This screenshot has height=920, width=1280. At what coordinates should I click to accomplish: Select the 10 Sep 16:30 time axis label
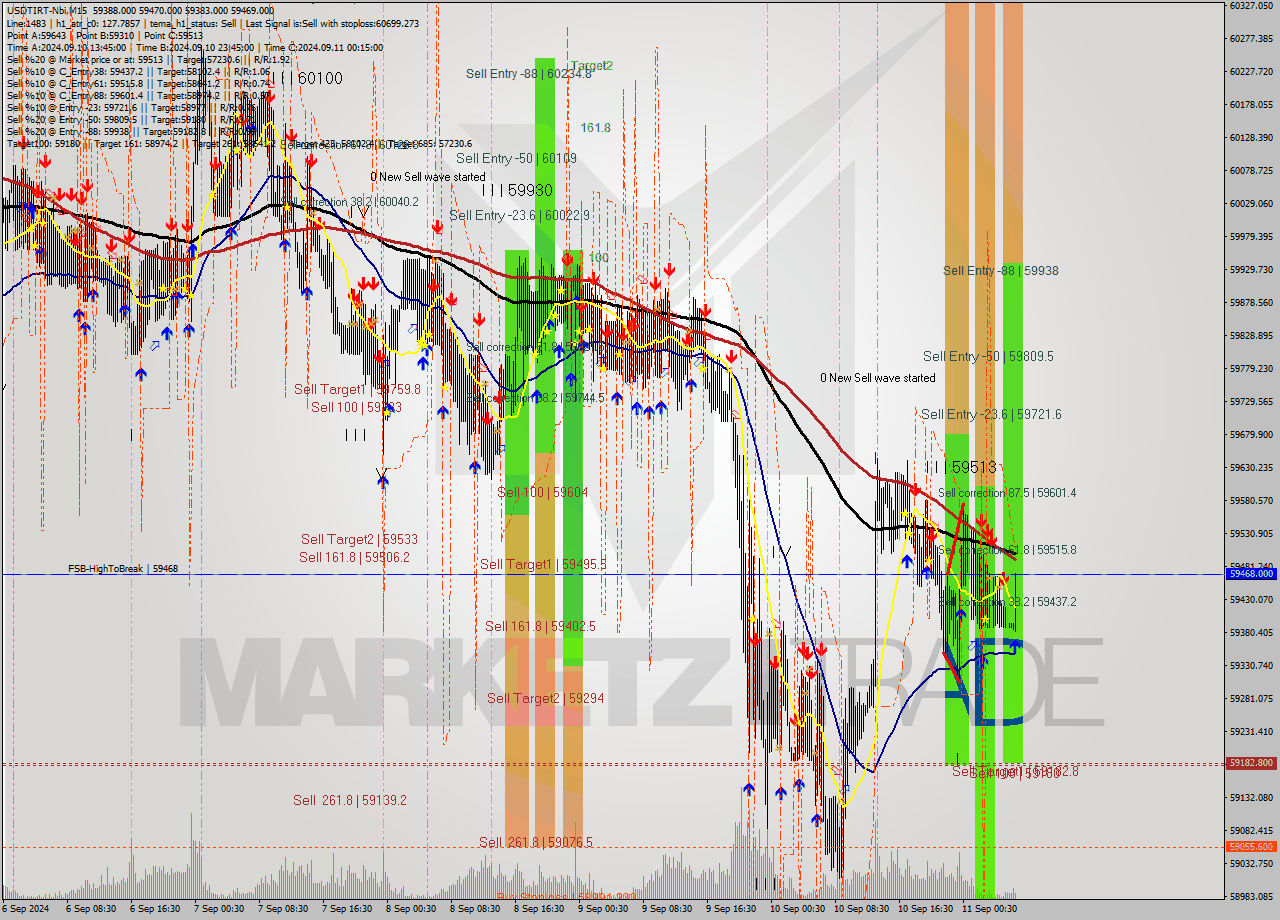[923, 909]
